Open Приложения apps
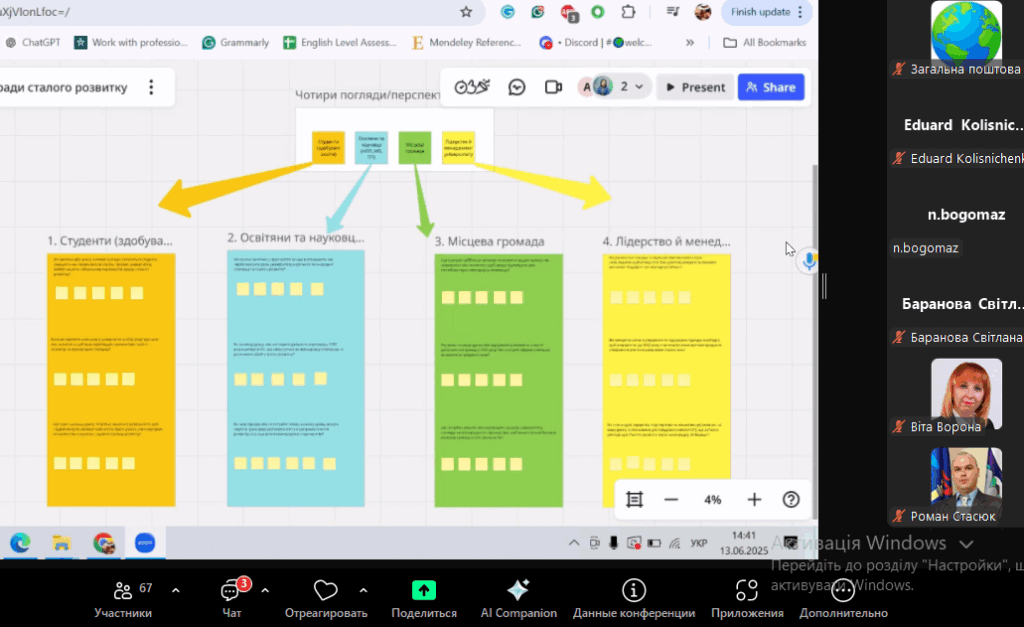1024x627 pixels. click(x=747, y=599)
